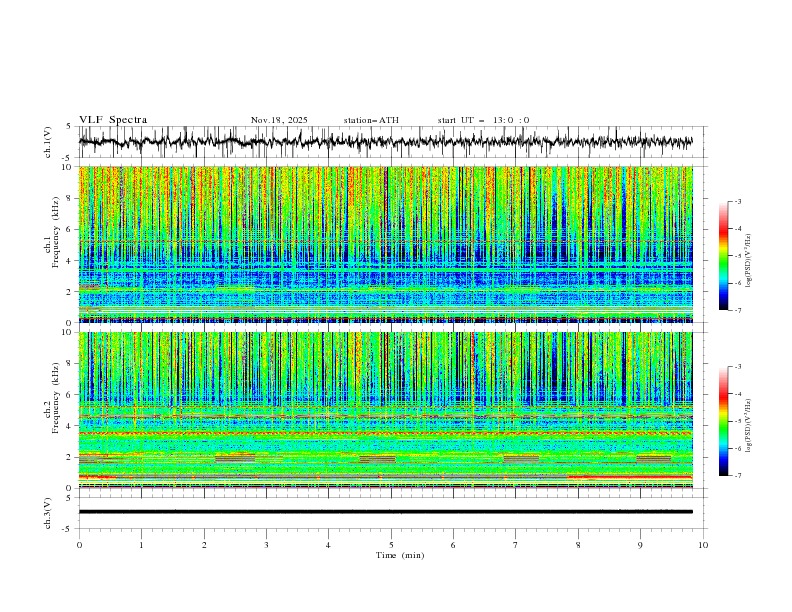Click the lower color scale bar for ch.2

723,421
